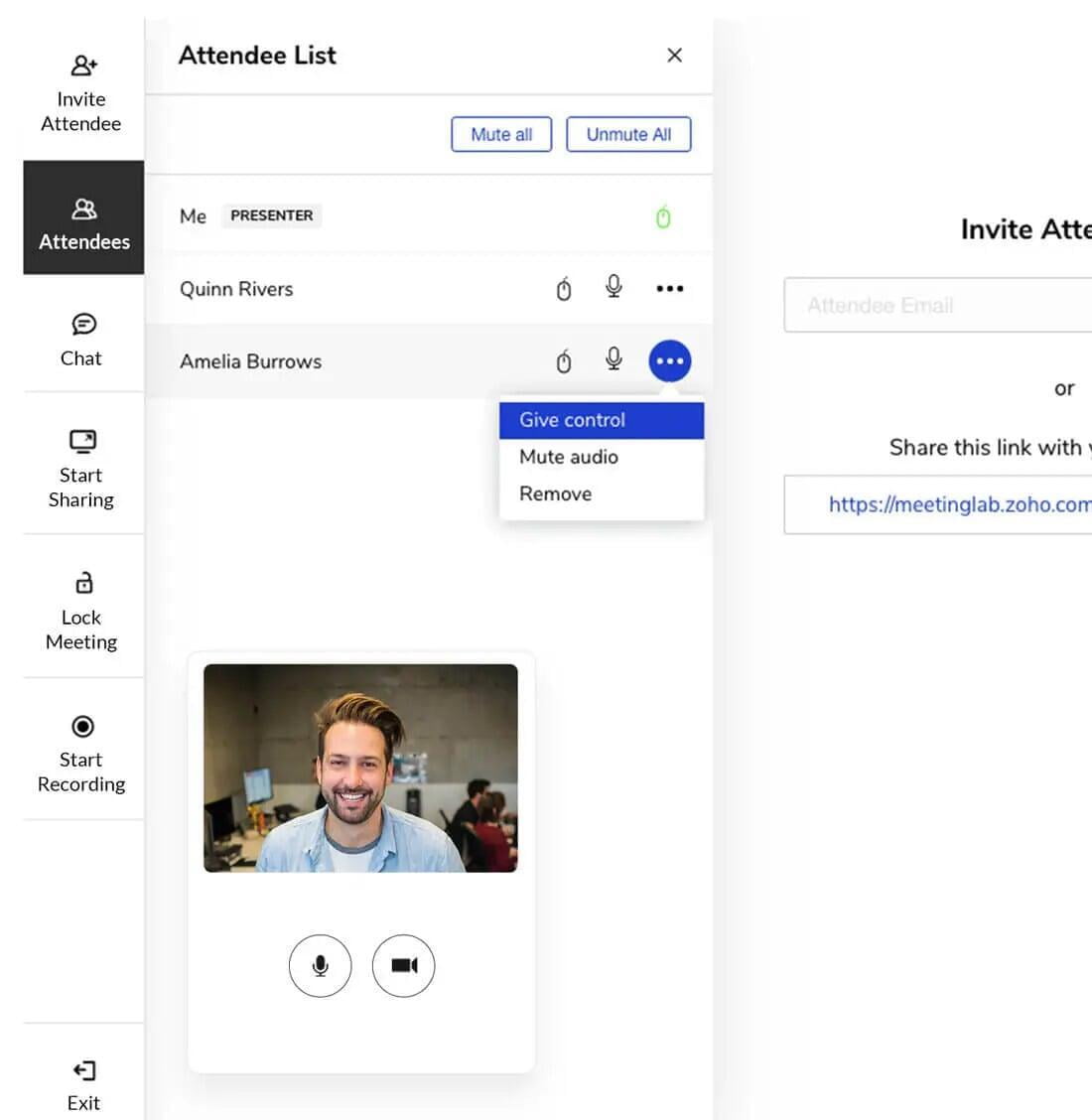Lock the meeting with padlock icon

(x=84, y=583)
